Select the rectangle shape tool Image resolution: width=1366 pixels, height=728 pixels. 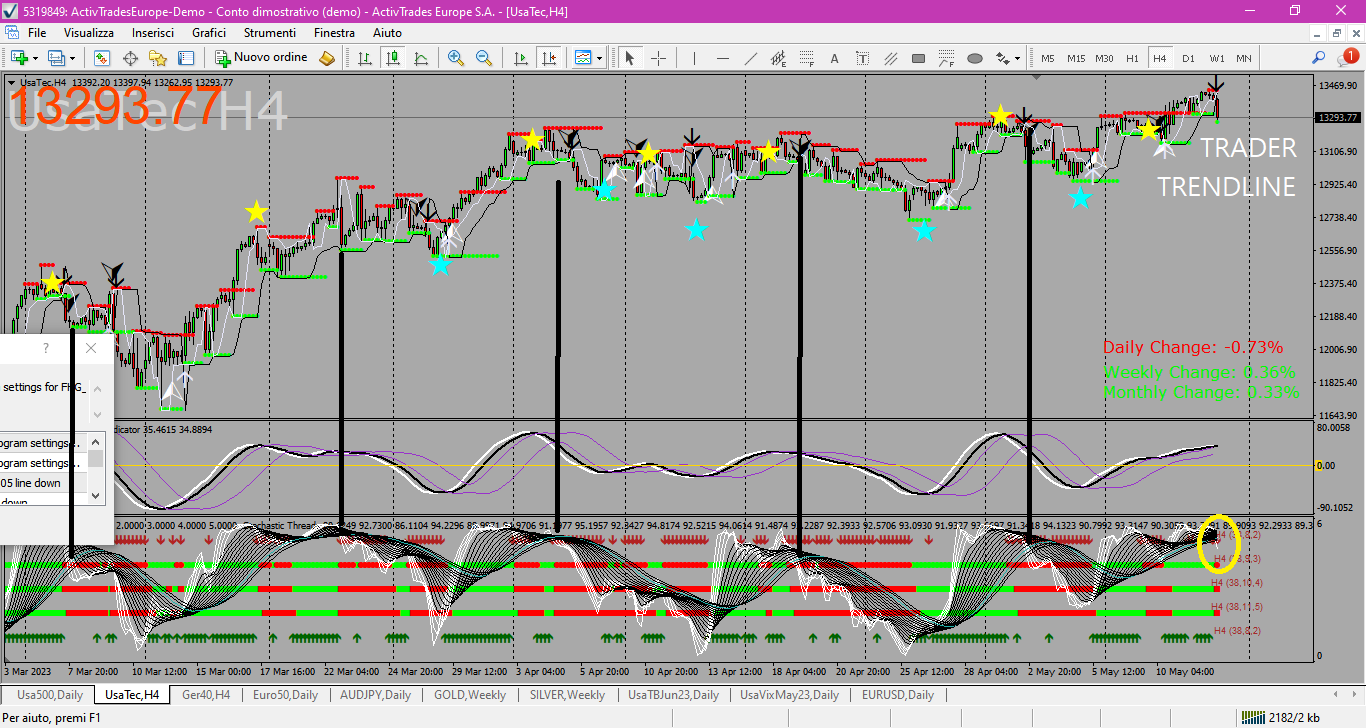click(919, 58)
